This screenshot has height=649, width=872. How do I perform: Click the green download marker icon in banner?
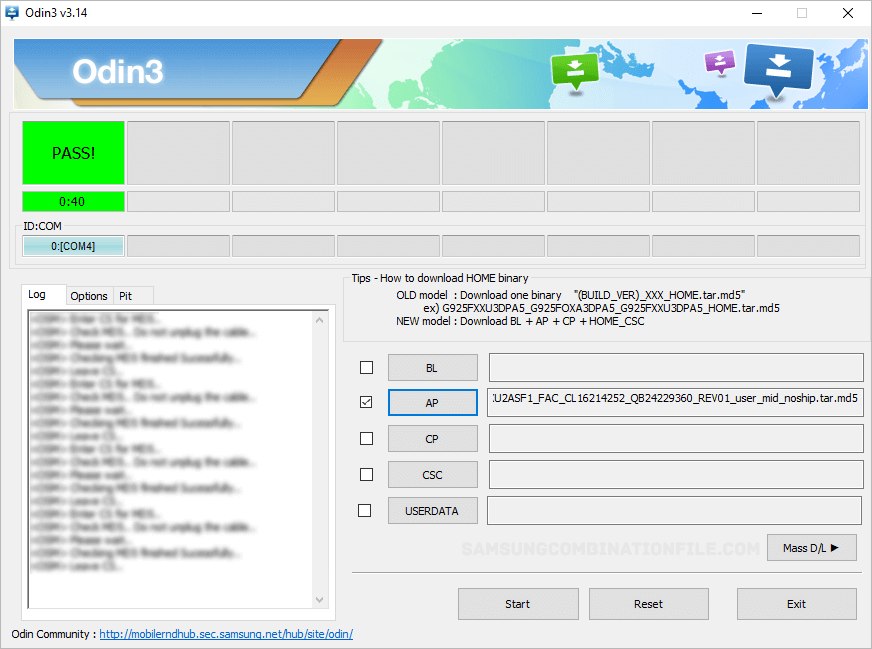point(575,71)
